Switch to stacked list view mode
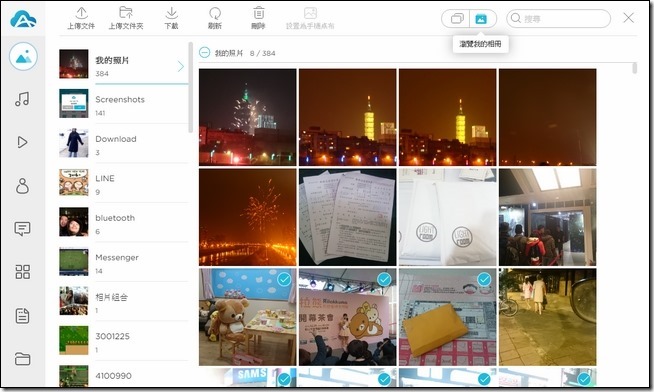654x392 pixels. [x=457, y=19]
